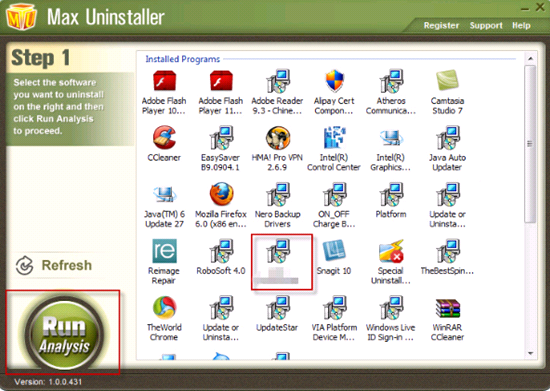Select TheWorld Chrome browser icon
Viewport: 550px width, 391px height.
[164, 308]
